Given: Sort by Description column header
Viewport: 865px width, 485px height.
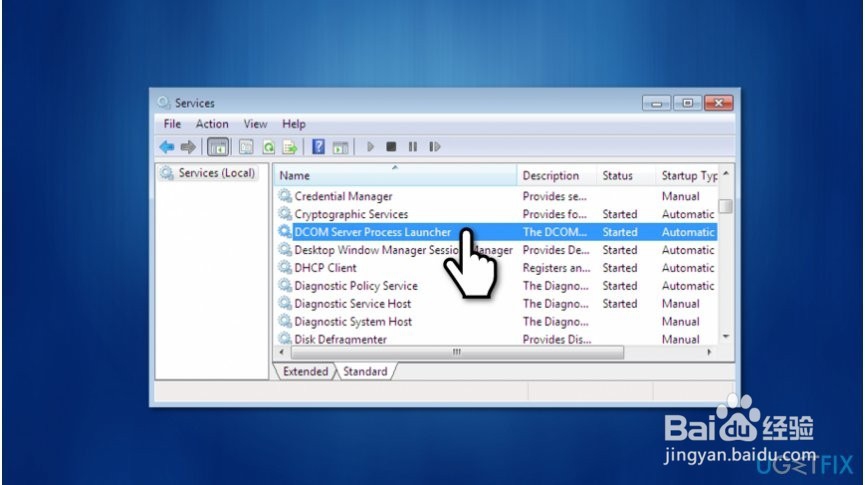Looking at the screenshot, I should point(557,175).
